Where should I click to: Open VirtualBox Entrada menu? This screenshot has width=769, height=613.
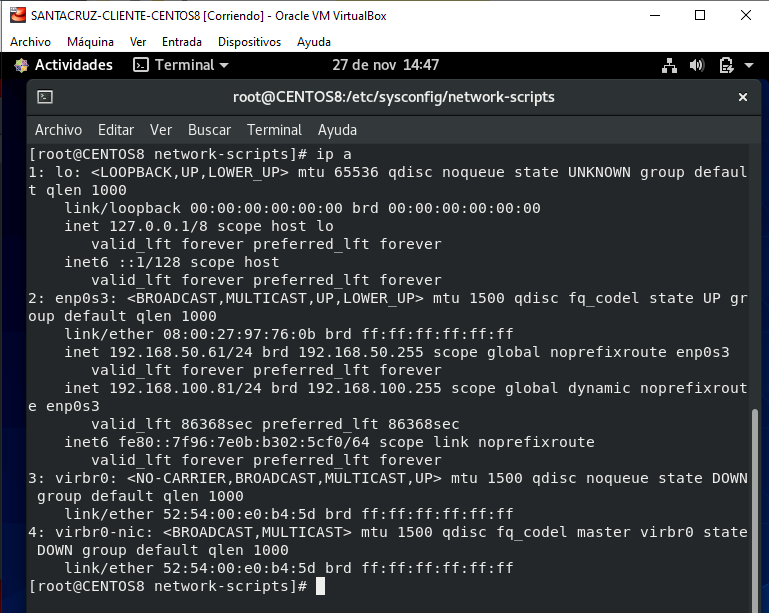182,42
